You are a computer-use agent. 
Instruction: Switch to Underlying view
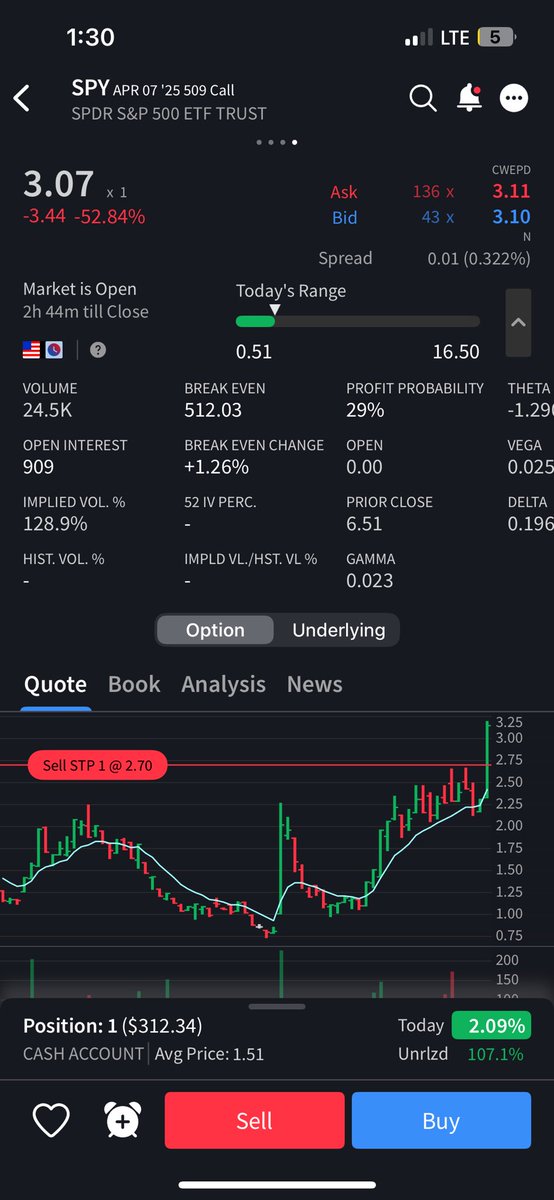(338, 630)
